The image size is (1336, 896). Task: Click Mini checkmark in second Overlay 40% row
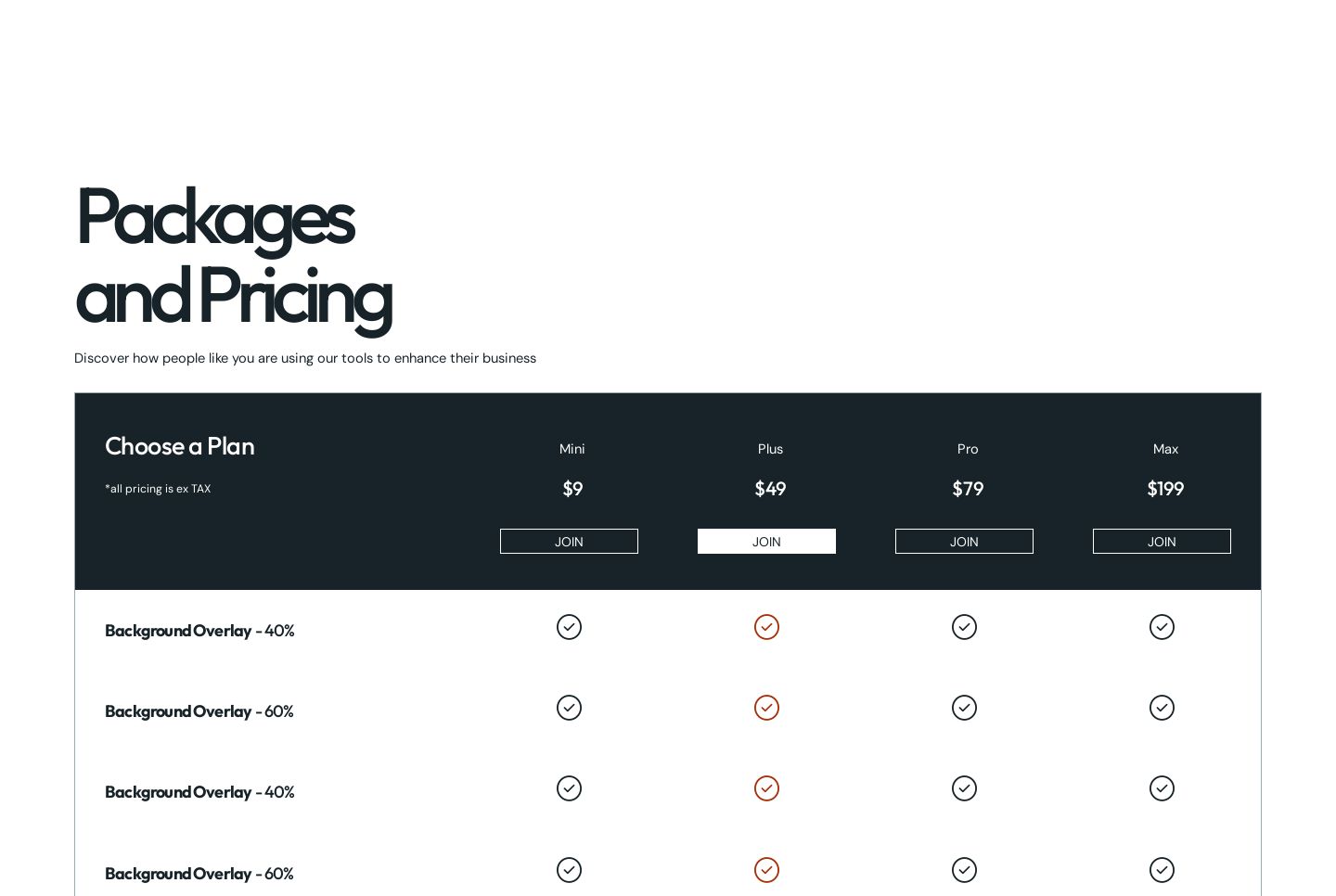[x=569, y=788]
